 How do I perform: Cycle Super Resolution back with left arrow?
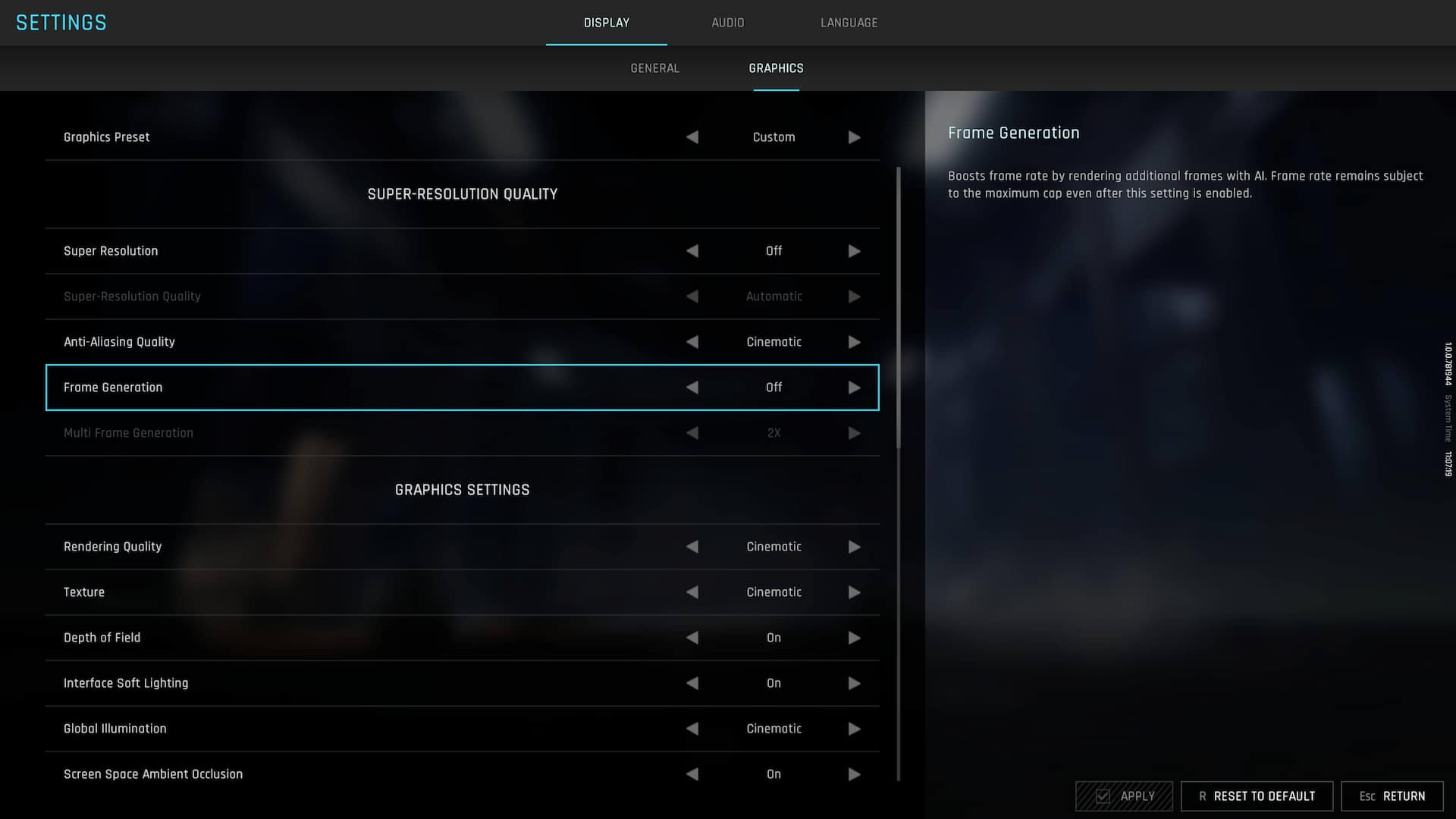tap(692, 251)
